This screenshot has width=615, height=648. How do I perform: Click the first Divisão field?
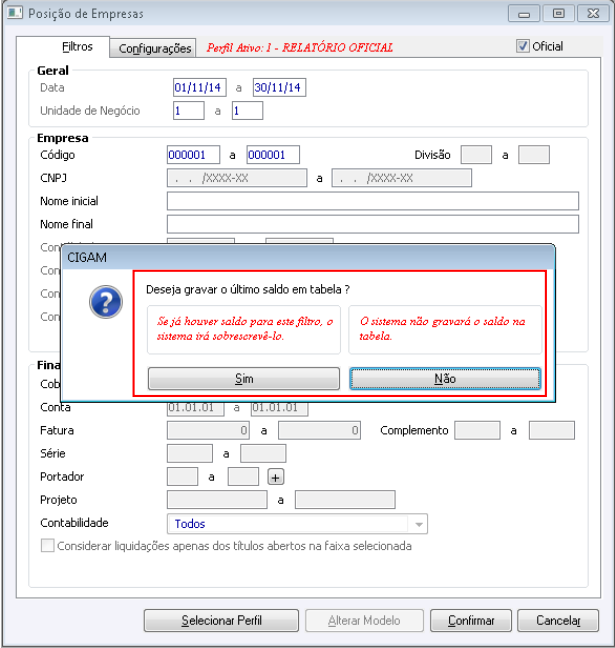(476, 155)
